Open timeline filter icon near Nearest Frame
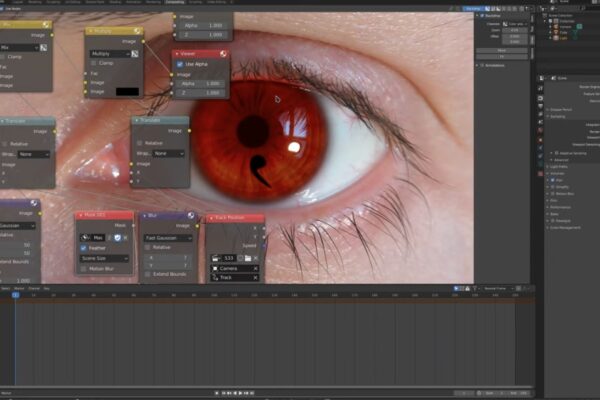This screenshot has height=400, width=600. click(x=475, y=289)
